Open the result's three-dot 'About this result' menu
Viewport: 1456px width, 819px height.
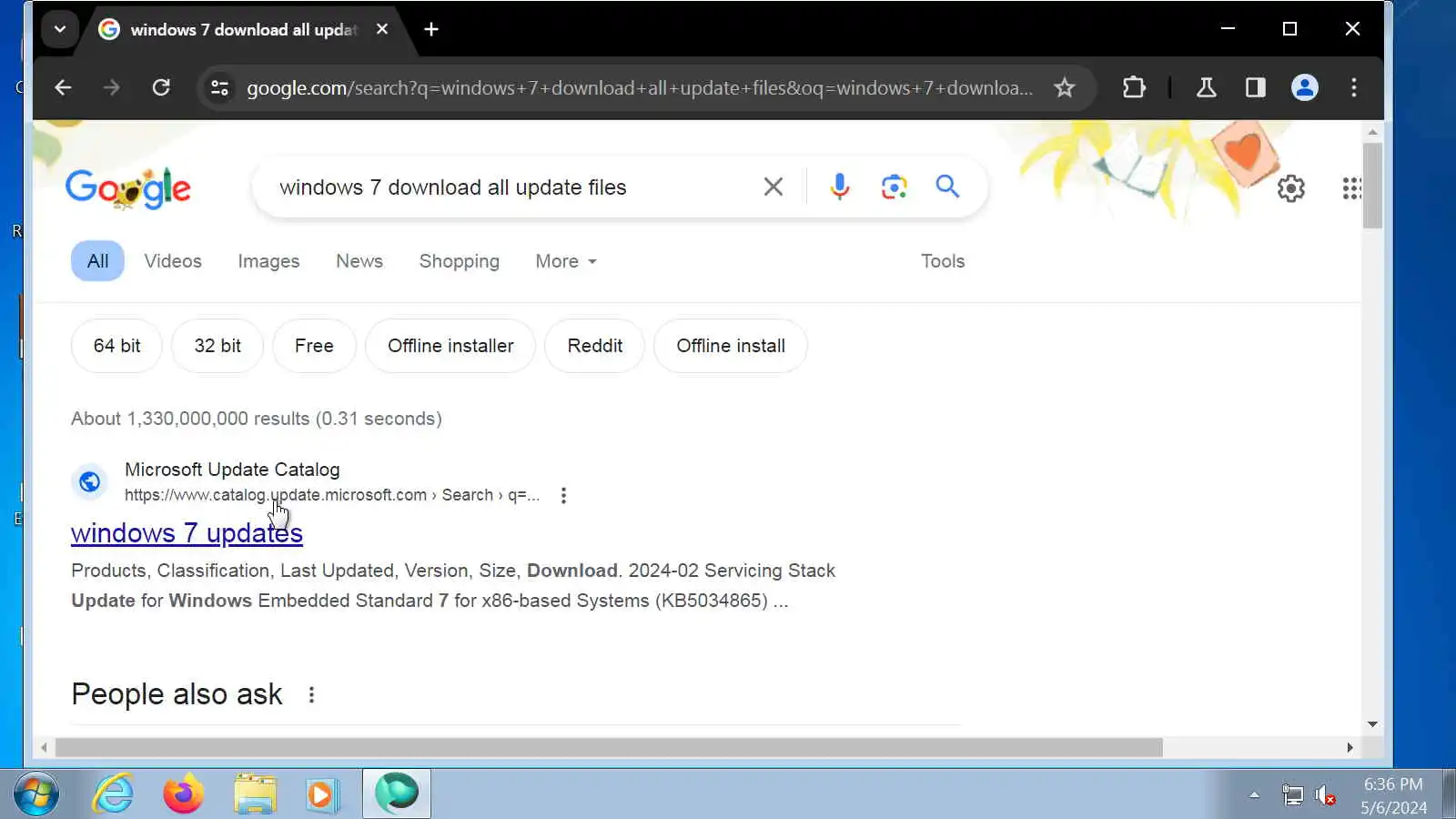(x=563, y=495)
